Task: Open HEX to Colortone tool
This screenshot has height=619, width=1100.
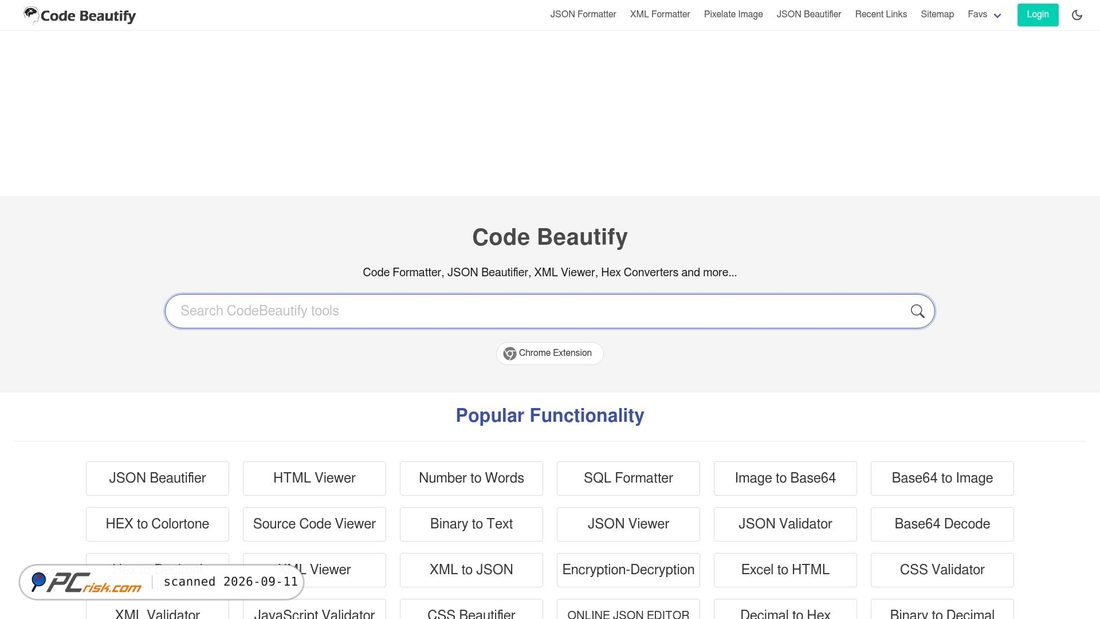Action: tap(157, 524)
